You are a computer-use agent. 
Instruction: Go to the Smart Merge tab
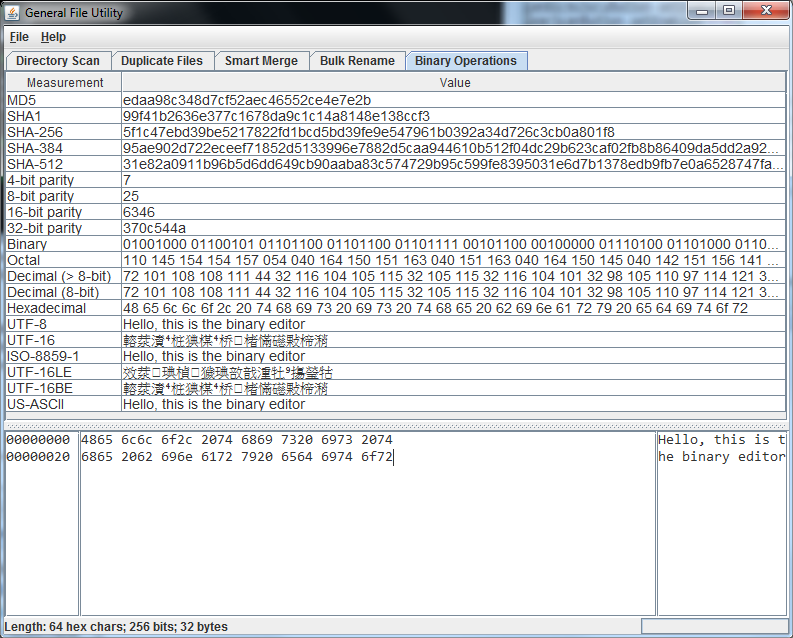261,61
